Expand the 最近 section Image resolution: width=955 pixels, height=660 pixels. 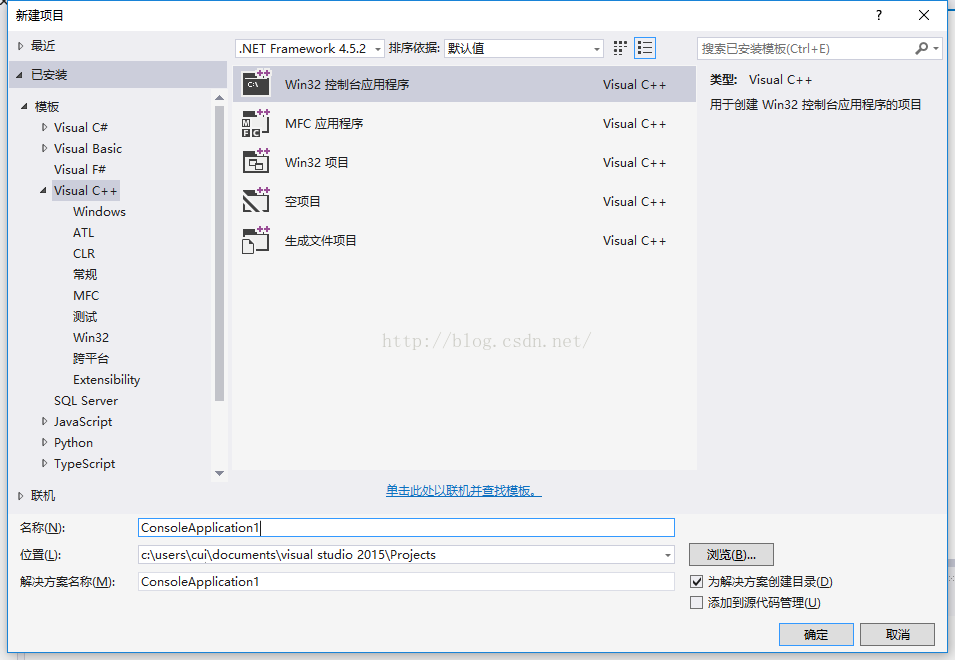21,46
